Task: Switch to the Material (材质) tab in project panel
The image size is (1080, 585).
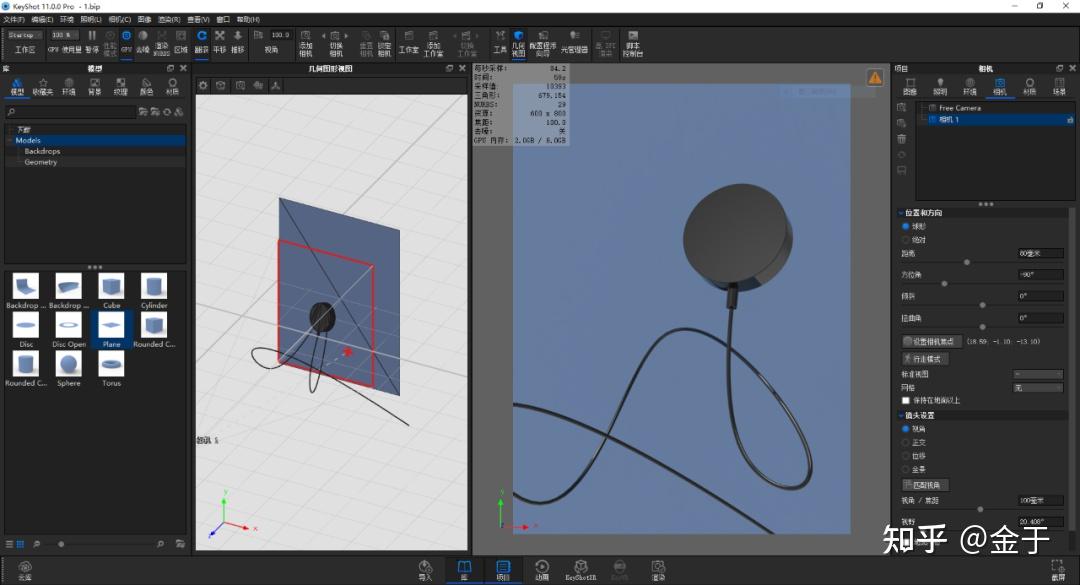Action: pos(1029,85)
